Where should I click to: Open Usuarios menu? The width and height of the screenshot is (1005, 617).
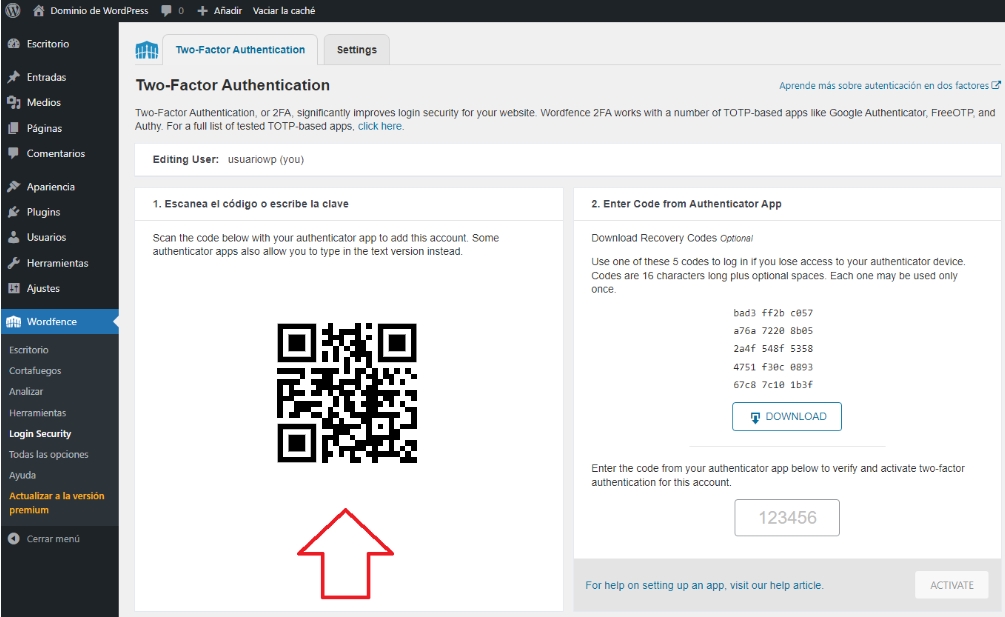46,237
